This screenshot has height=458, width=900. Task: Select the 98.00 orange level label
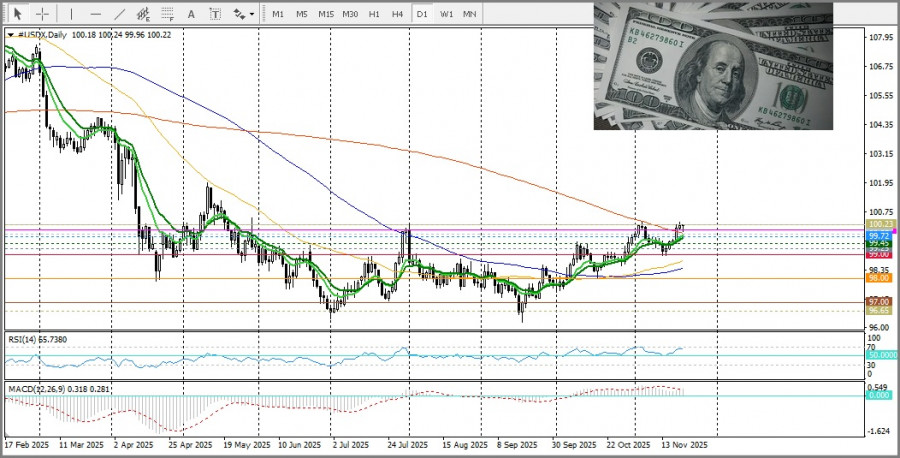tap(879, 278)
